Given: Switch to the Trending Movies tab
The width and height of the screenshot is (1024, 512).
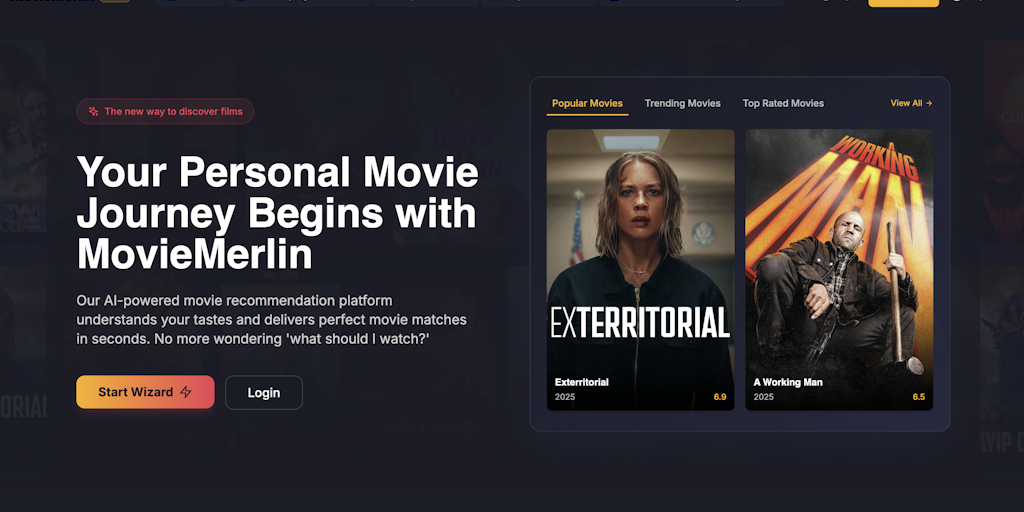Looking at the screenshot, I should click(682, 103).
